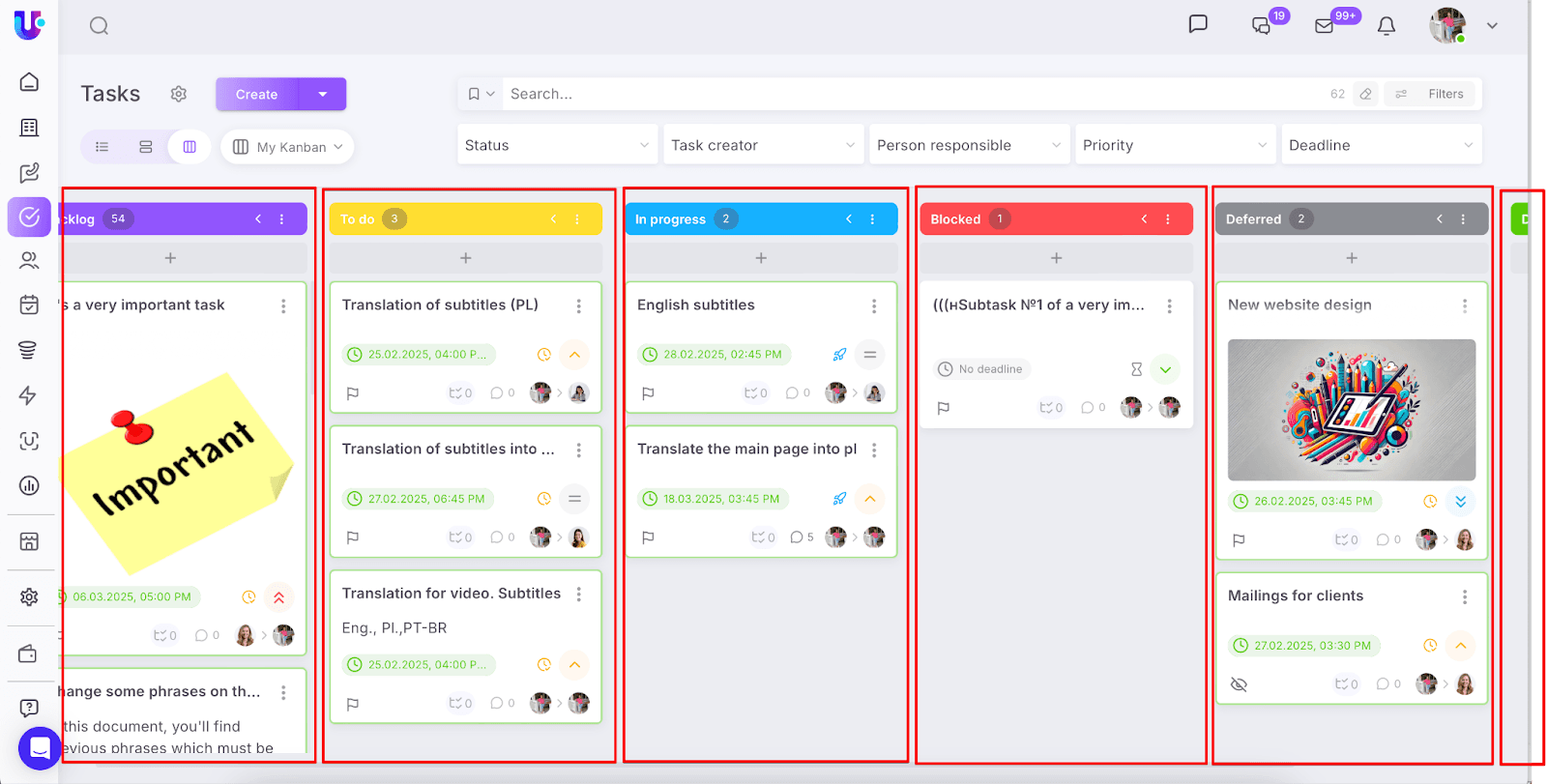Open the calendar icon in the left sidebar
The width and height of the screenshot is (1547, 784).
29,305
